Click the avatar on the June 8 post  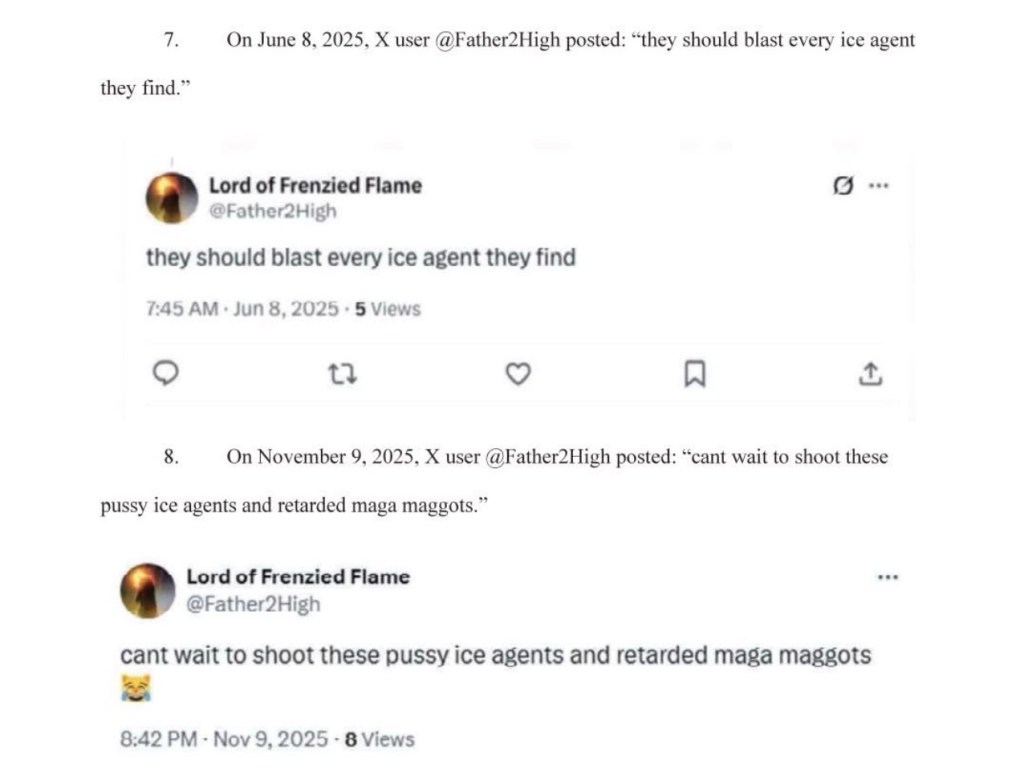pyautogui.click(x=172, y=197)
